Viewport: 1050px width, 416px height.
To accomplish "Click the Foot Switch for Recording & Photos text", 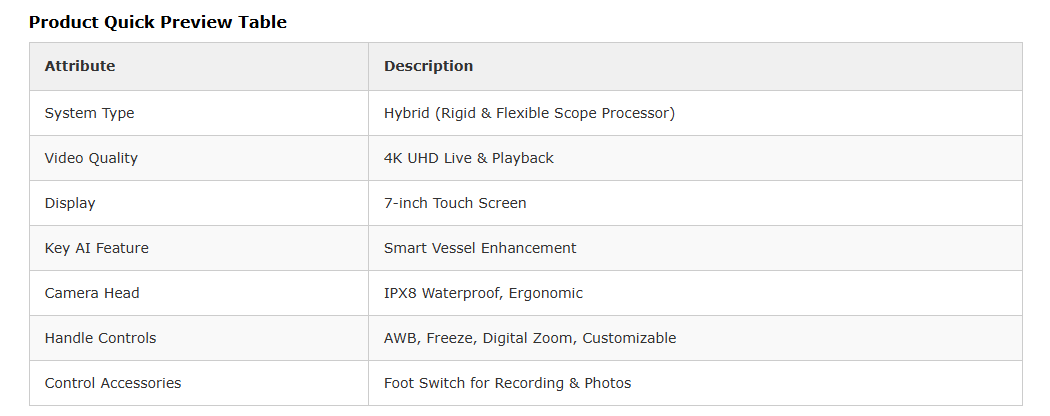I will point(507,383).
